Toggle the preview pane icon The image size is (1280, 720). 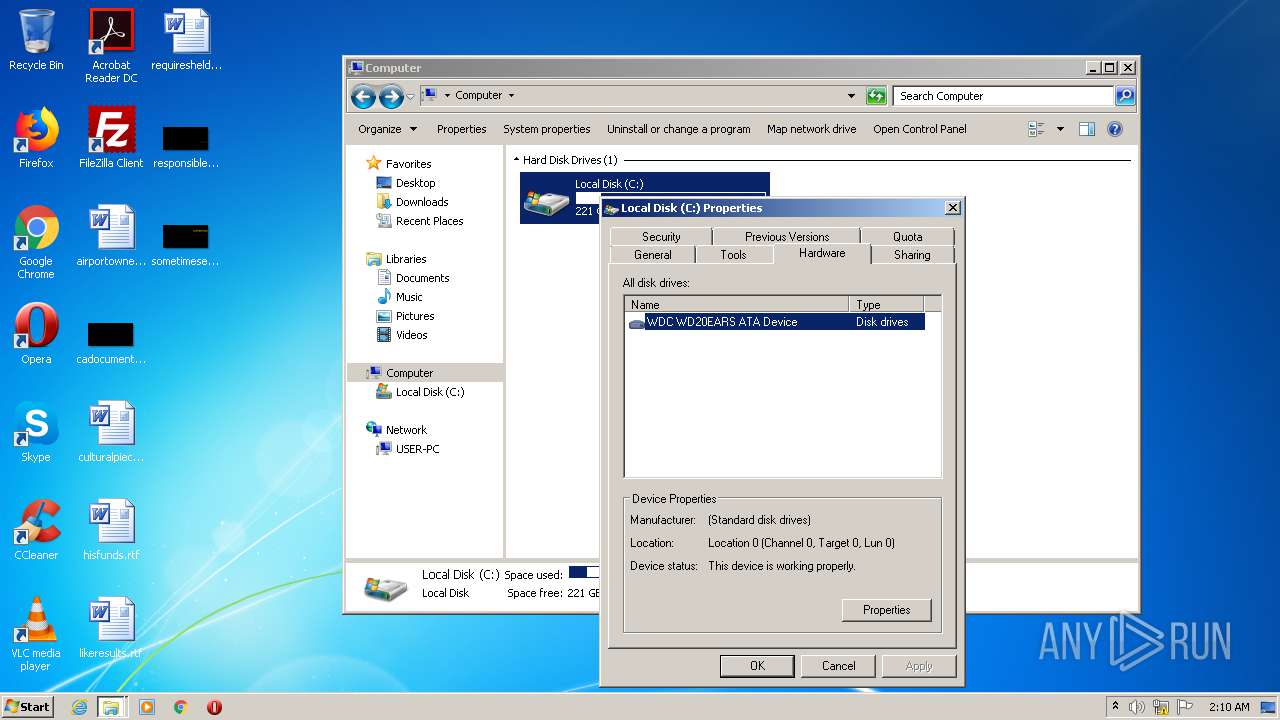[x=1087, y=129]
